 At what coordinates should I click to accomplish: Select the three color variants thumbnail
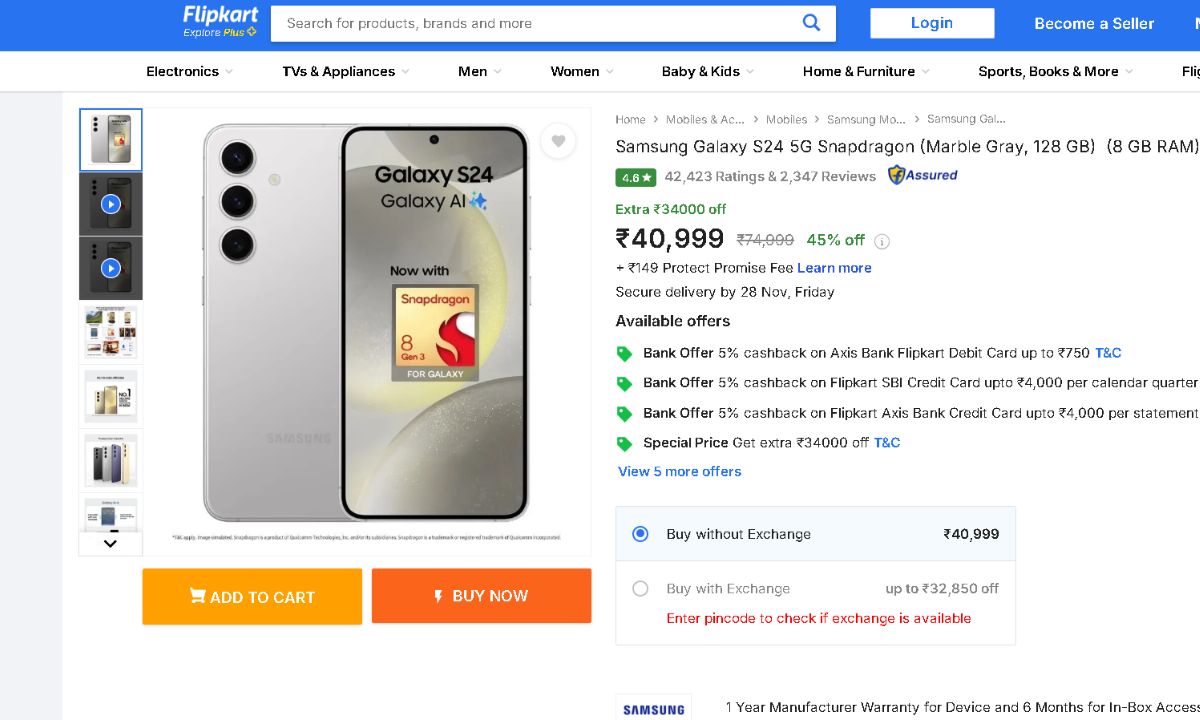point(111,460)
